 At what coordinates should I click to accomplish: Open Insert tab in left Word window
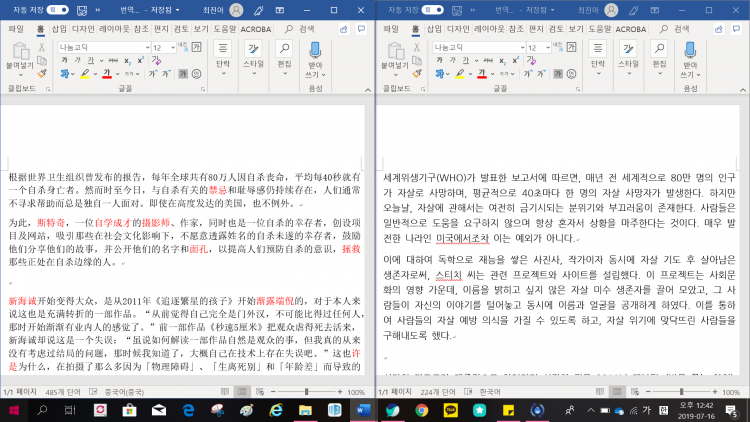pyautogui.click(x=59, y=29)
